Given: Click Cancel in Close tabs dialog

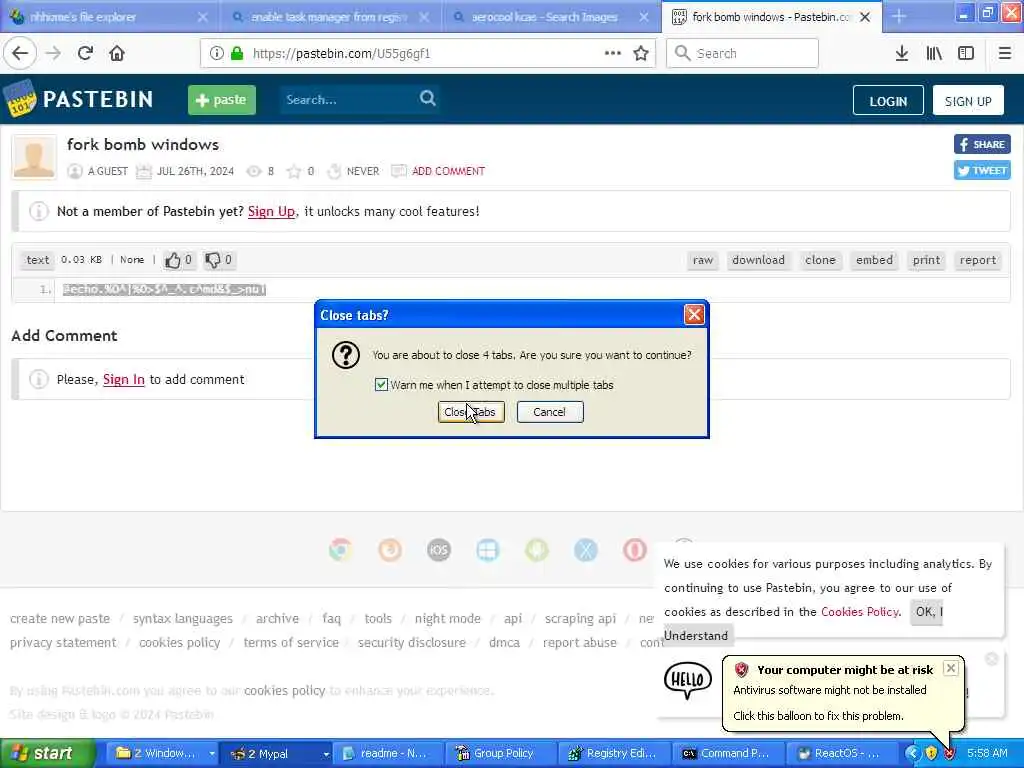Looking at the screenshot, I should (x=550, y=412).
